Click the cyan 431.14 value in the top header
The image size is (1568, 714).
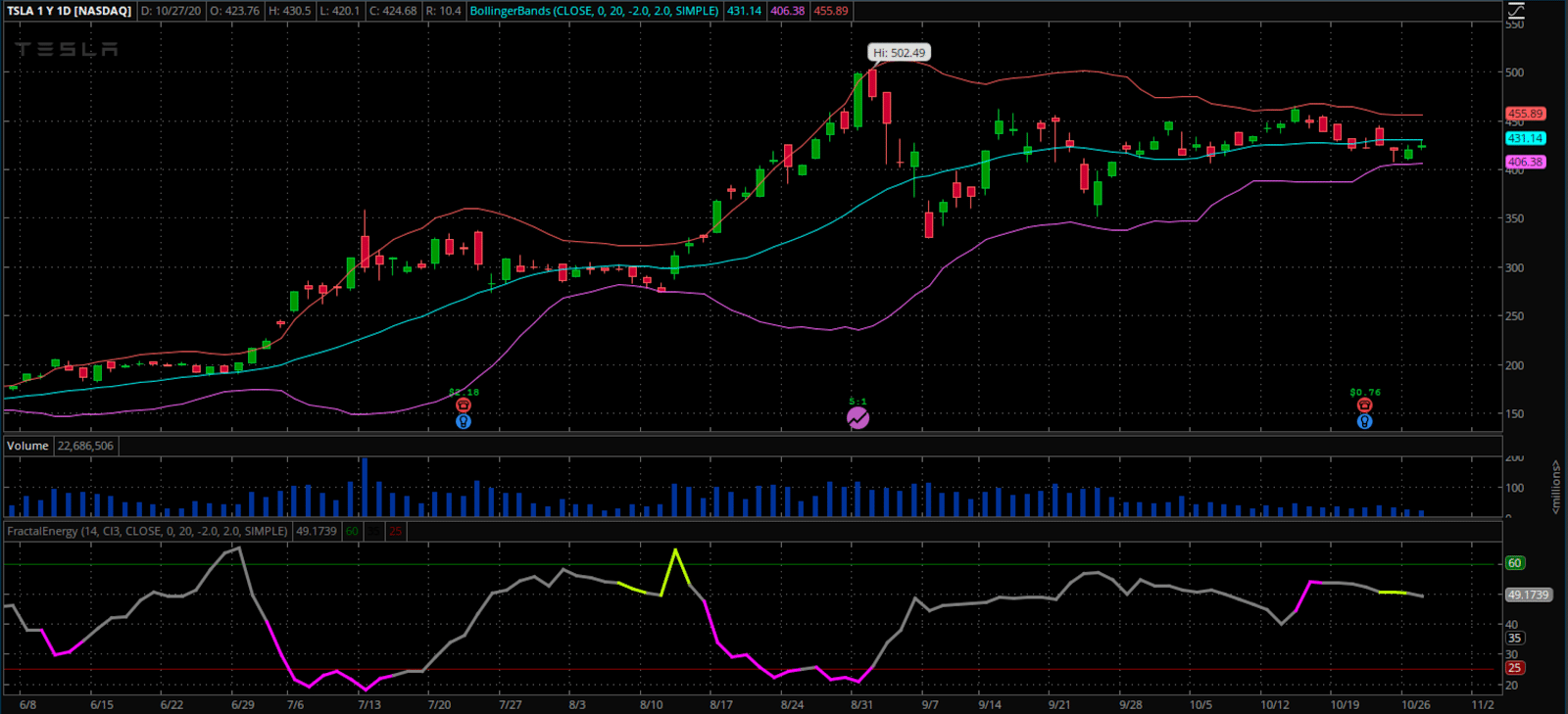[745, 11]
